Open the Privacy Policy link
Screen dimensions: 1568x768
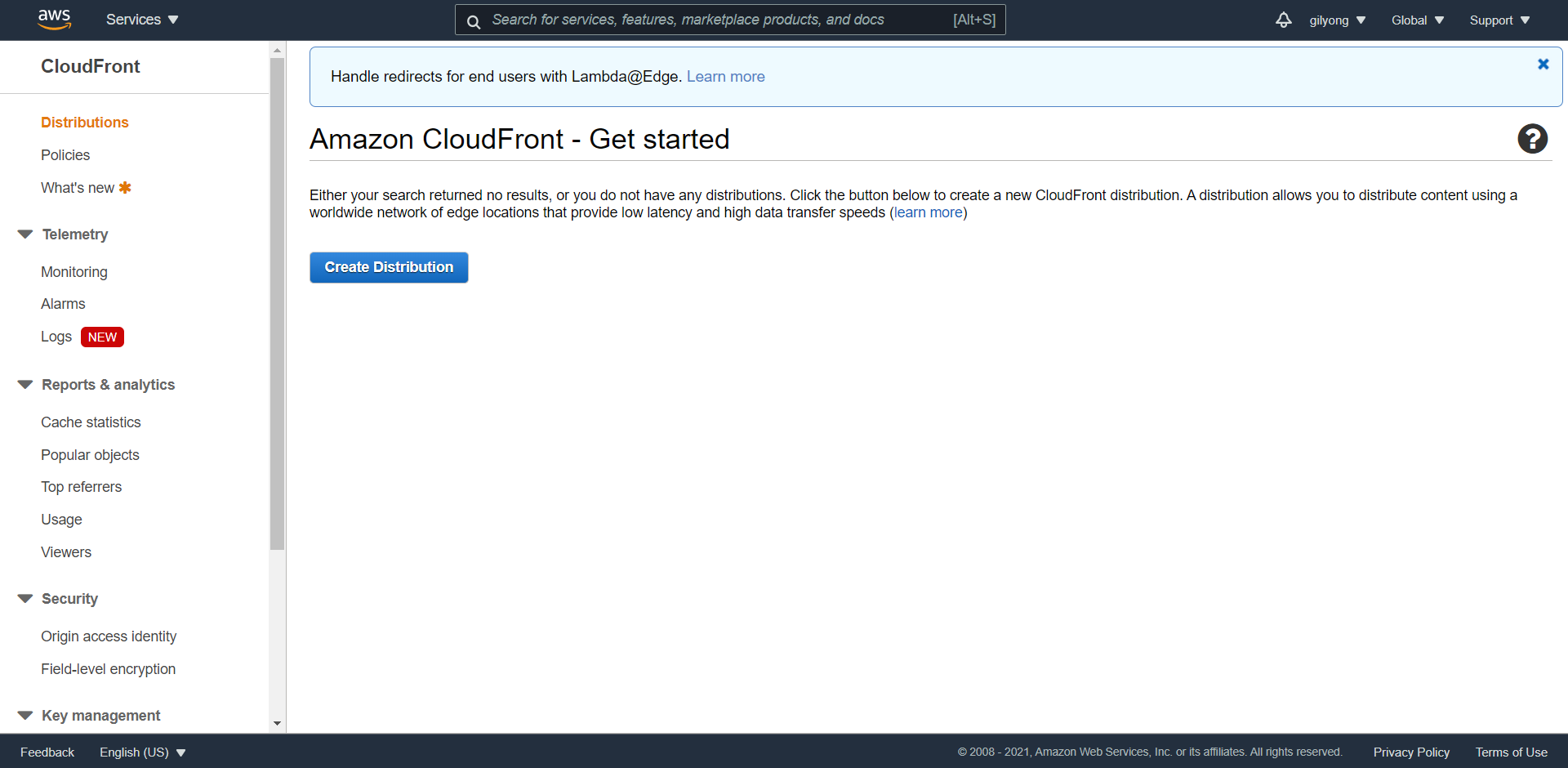point(1411,752)
